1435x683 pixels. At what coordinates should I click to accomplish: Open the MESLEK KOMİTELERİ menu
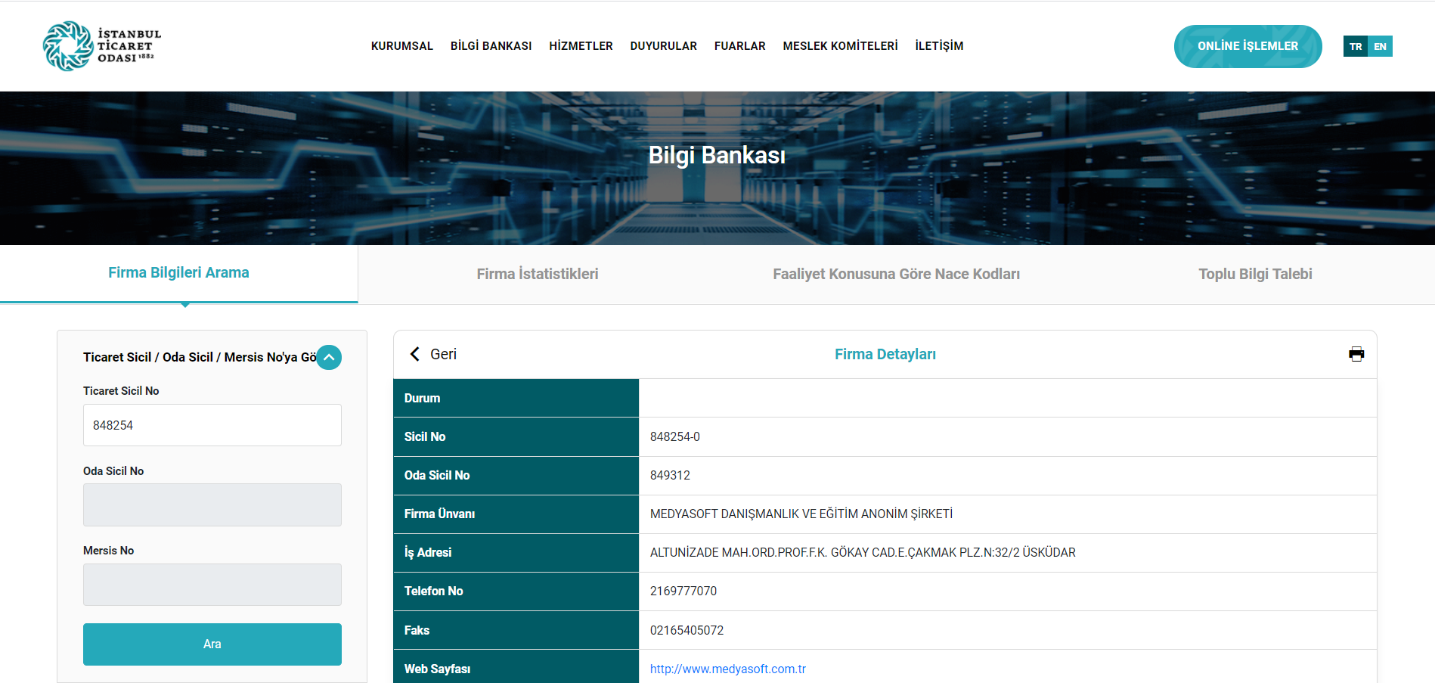tap(840, 46)
